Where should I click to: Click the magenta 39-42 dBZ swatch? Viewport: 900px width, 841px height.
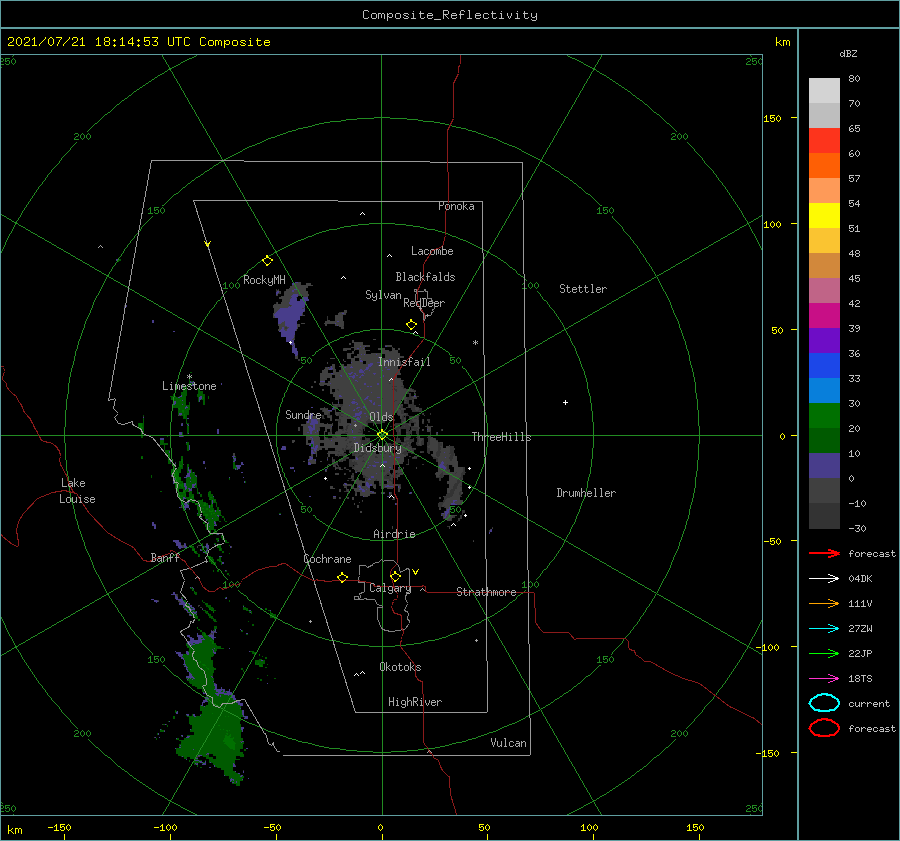tap(824, 315)
